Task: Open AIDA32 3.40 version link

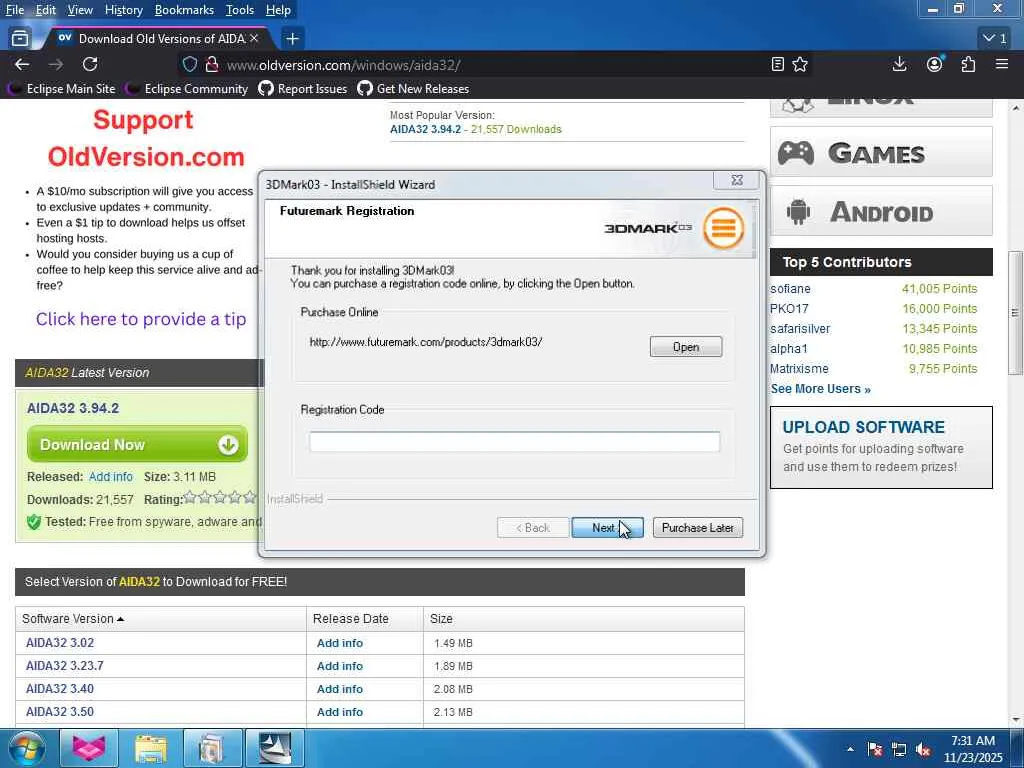Action: tap(60, 688)
